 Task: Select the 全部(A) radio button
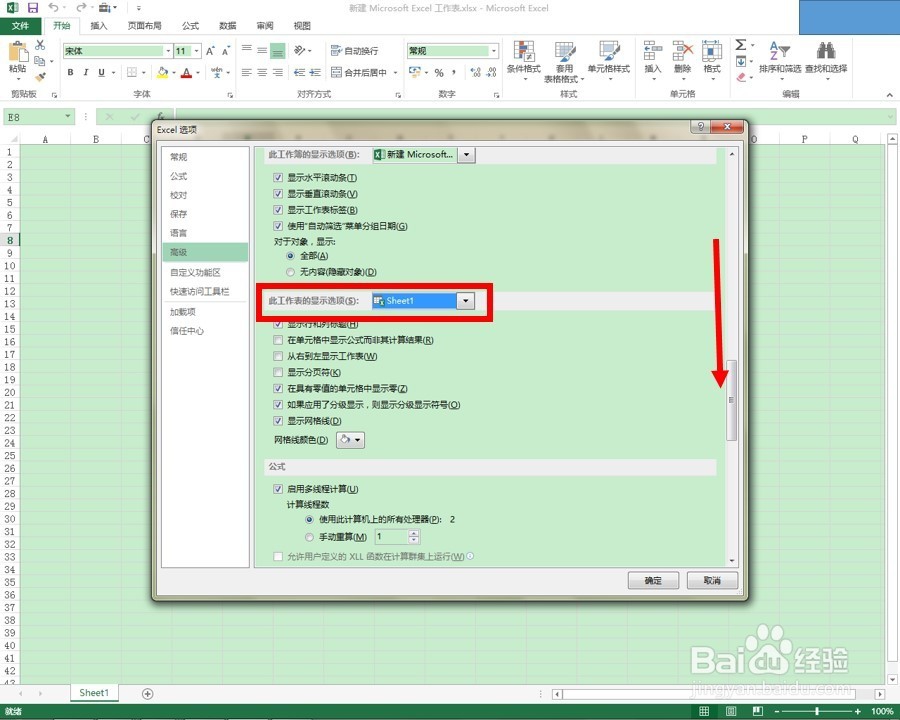(290, 256)
